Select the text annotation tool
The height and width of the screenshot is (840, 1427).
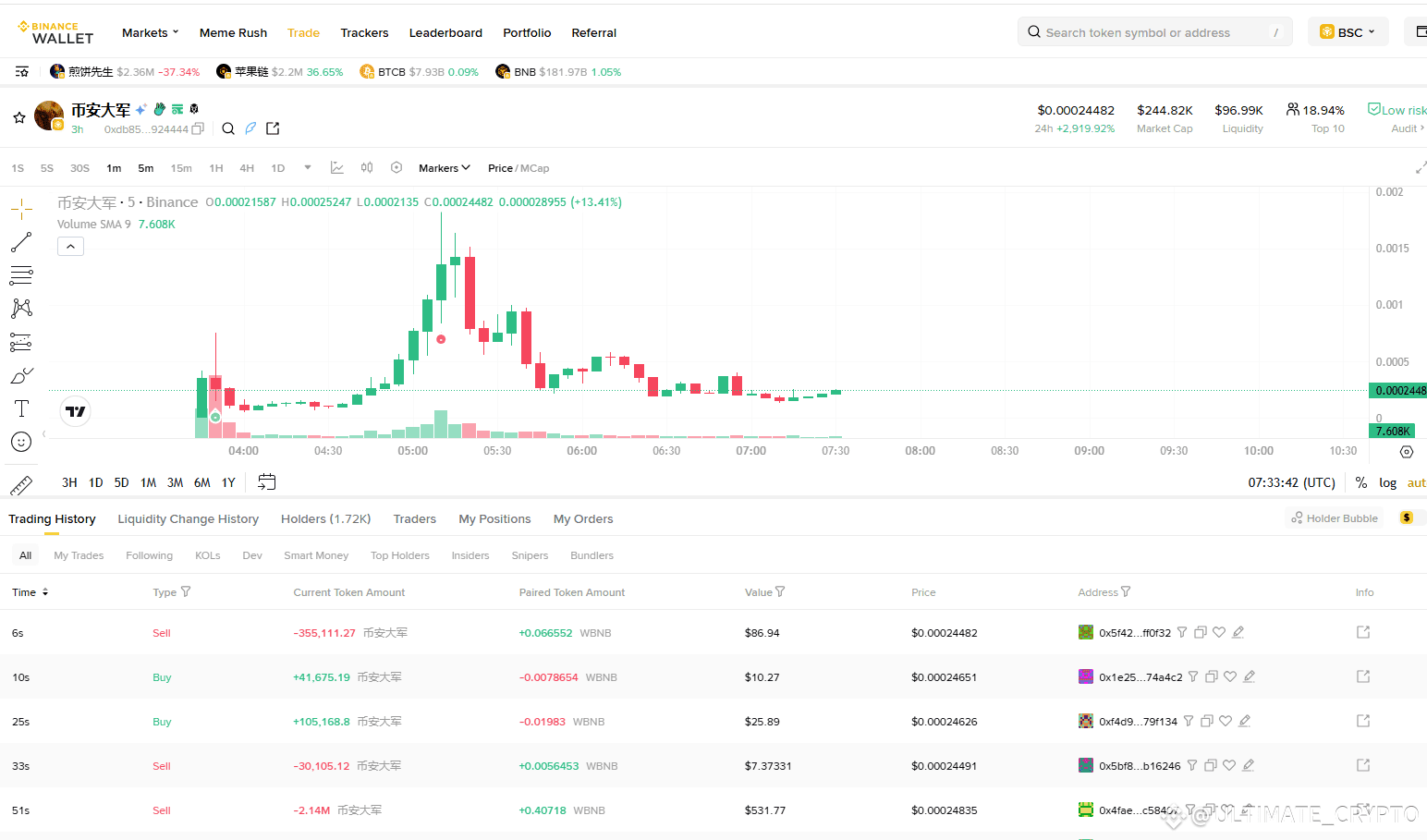click(21, 408)
